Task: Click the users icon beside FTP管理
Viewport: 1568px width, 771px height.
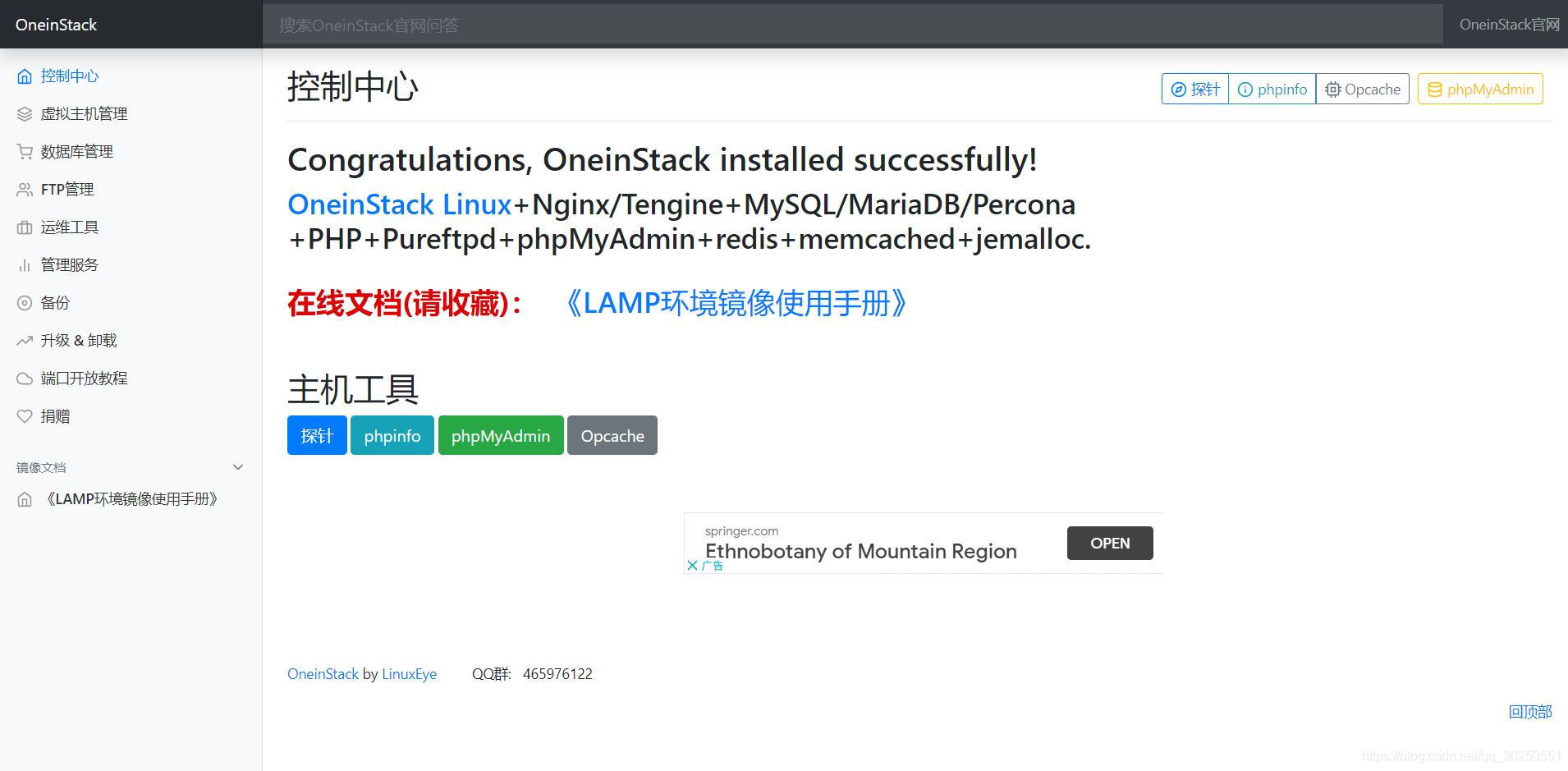Action: (25, 190)
